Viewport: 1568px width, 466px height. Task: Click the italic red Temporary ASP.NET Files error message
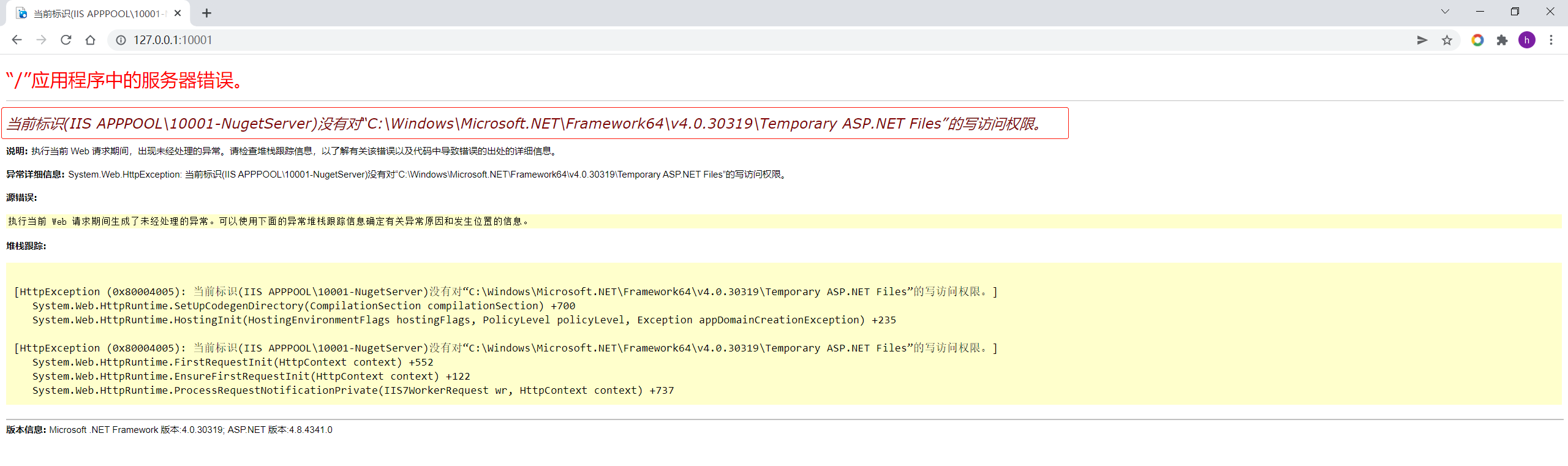click(524, 124)
